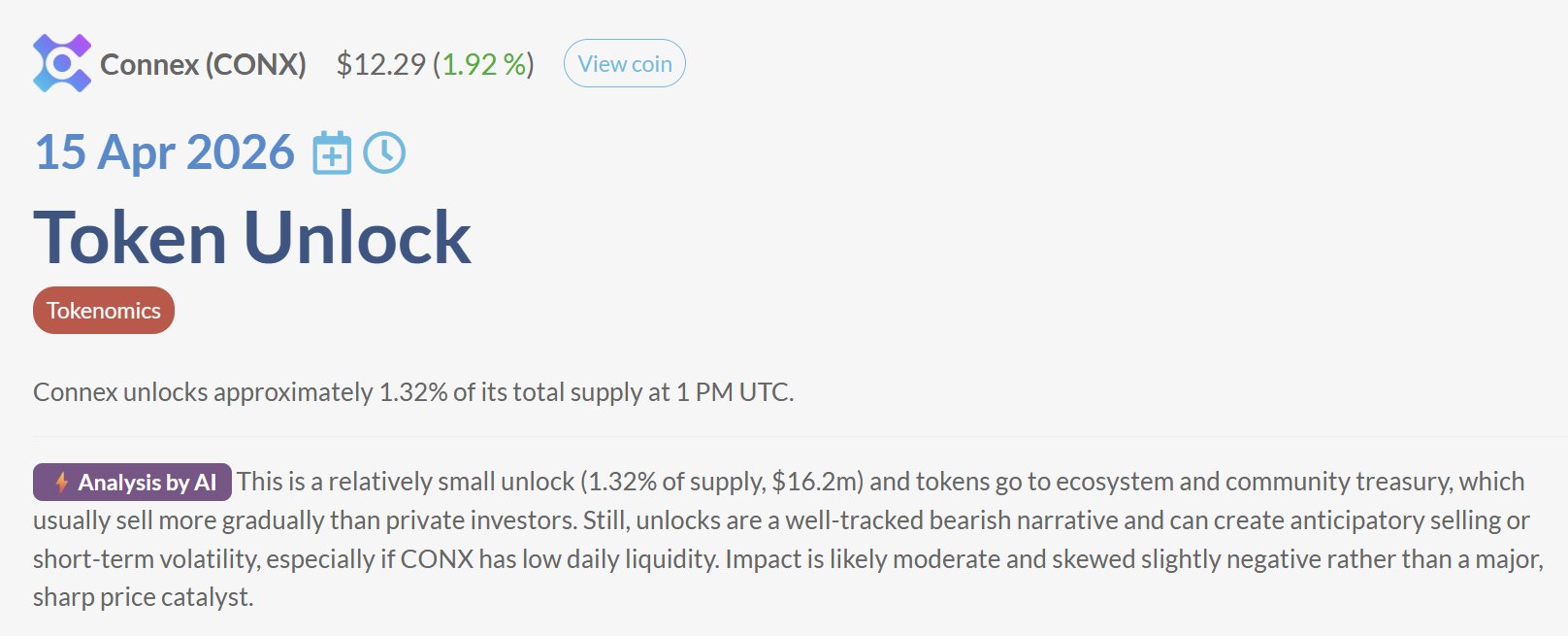Click the $12.29 price value
This screenshot has height=636, width=1568.
click(380, 64)
